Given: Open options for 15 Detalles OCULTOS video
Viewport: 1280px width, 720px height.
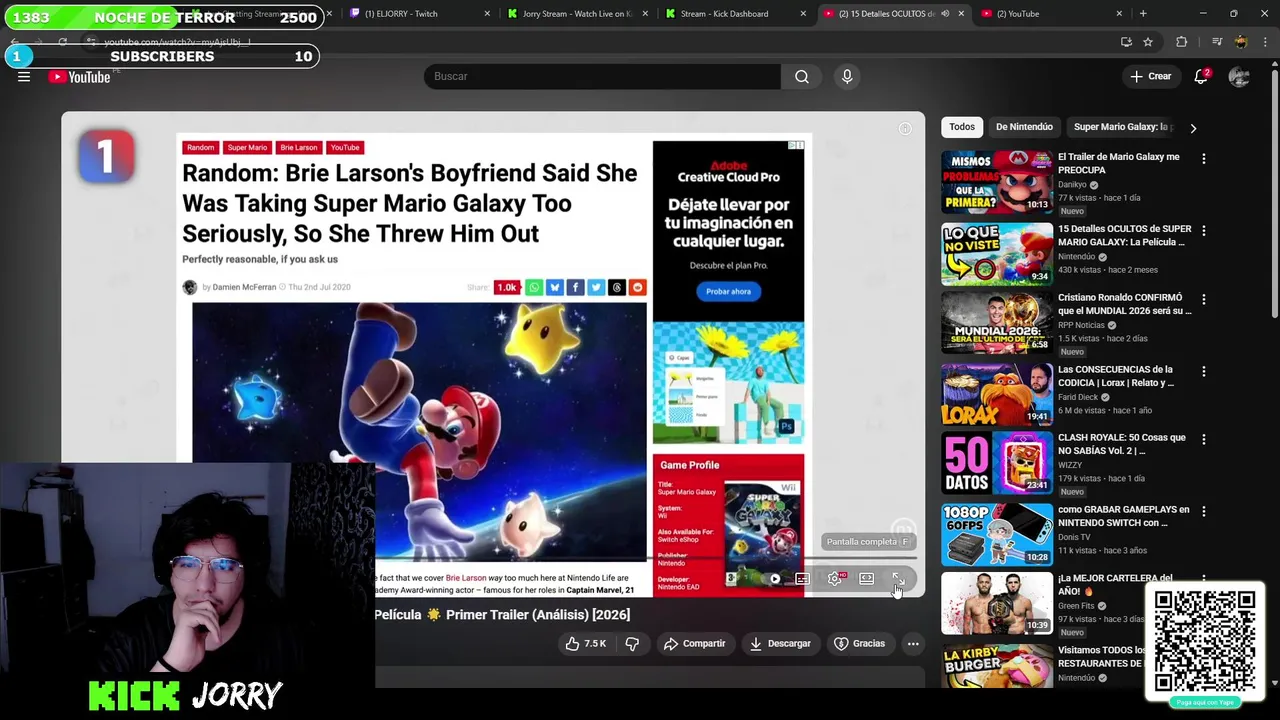Looking at the screenshot, I should coord(1204,231).
